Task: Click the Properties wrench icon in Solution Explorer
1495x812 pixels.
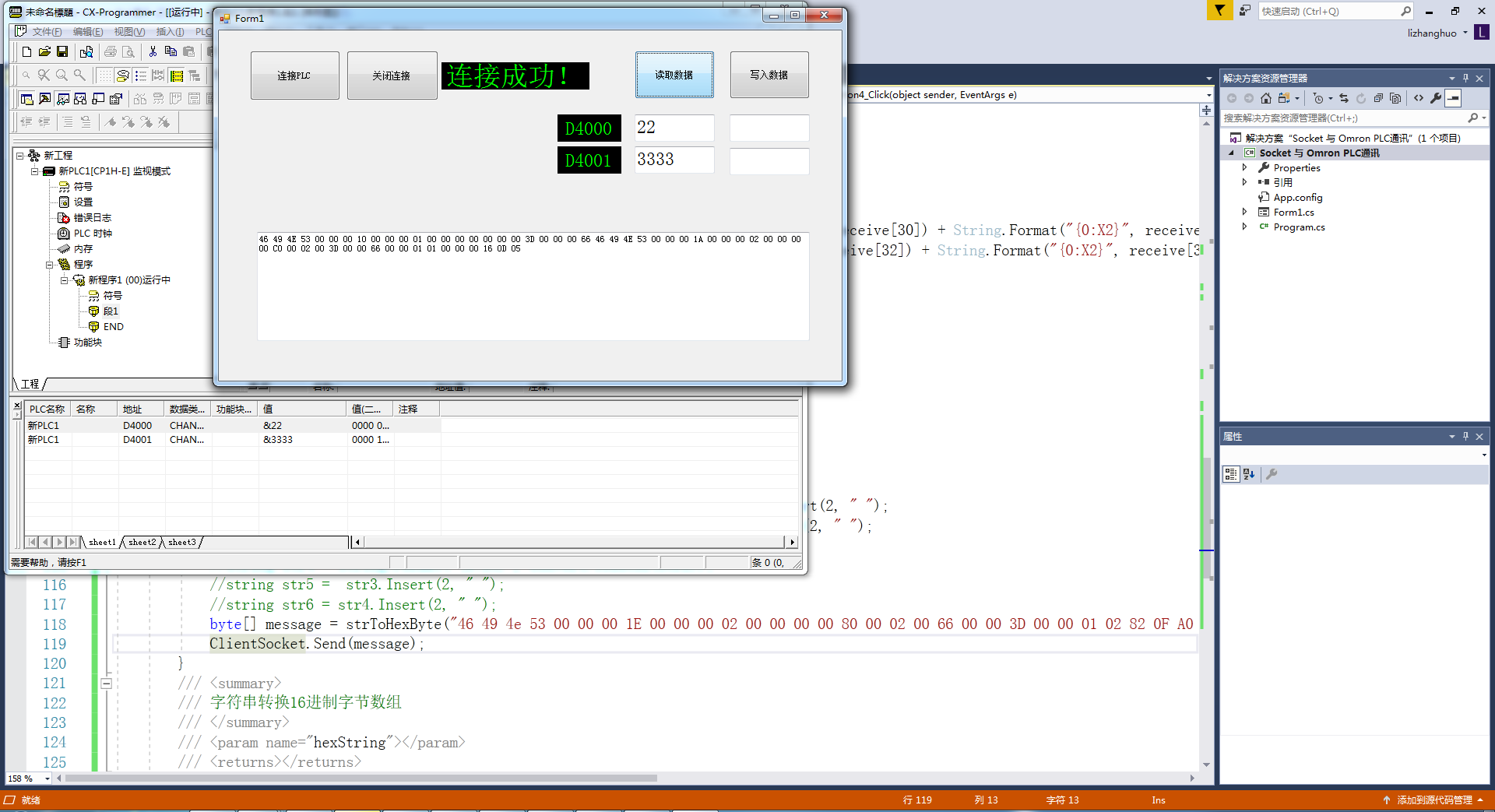Action: (1436, 99)
